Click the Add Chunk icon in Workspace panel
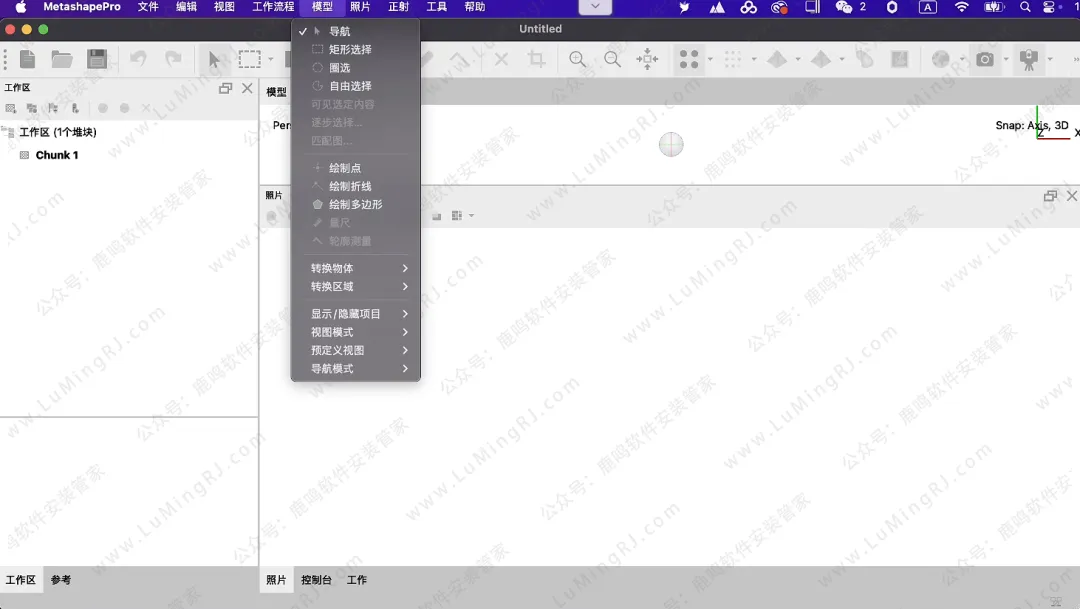Image resolution: width=1080 pixels, height=609 pixels. pos(10,108)
